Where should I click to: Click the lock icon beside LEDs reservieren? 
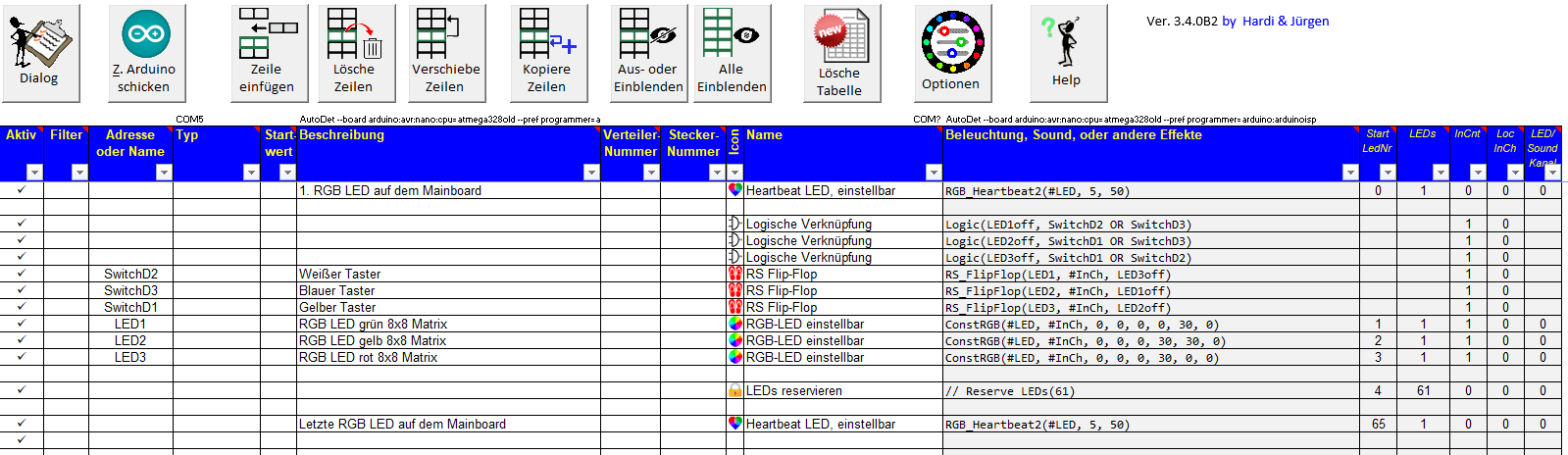point(735,390)
